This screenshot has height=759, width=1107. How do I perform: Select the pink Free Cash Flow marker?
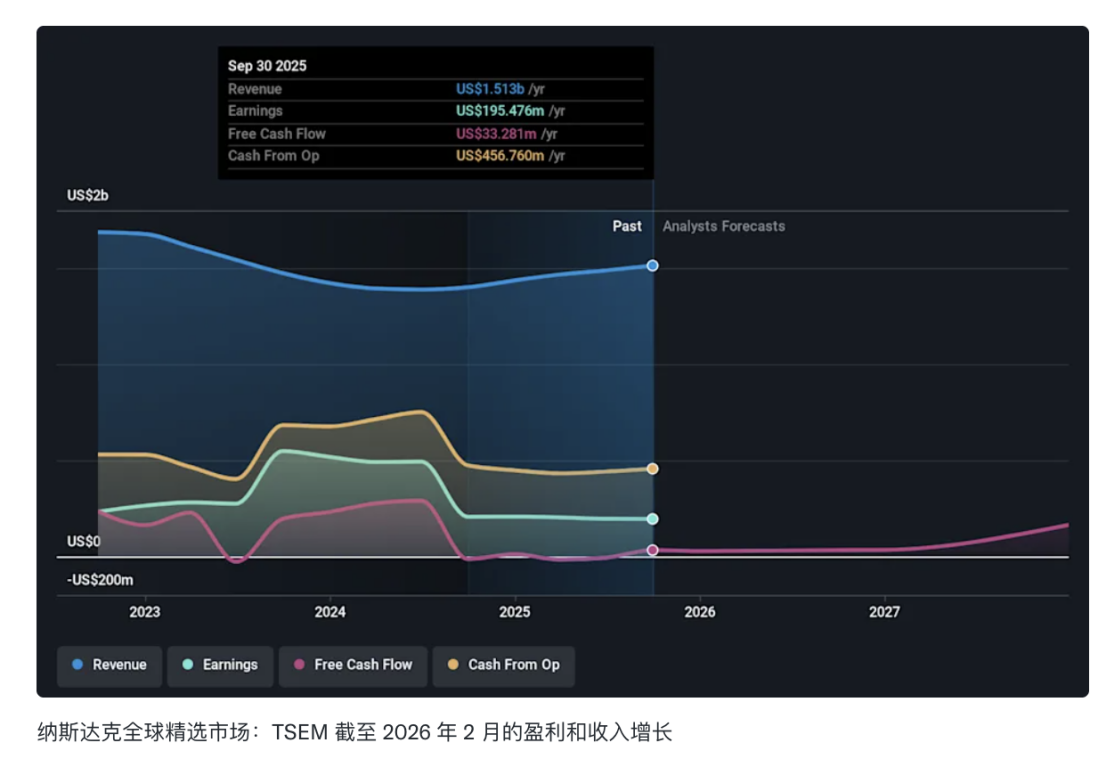(652, 550)
